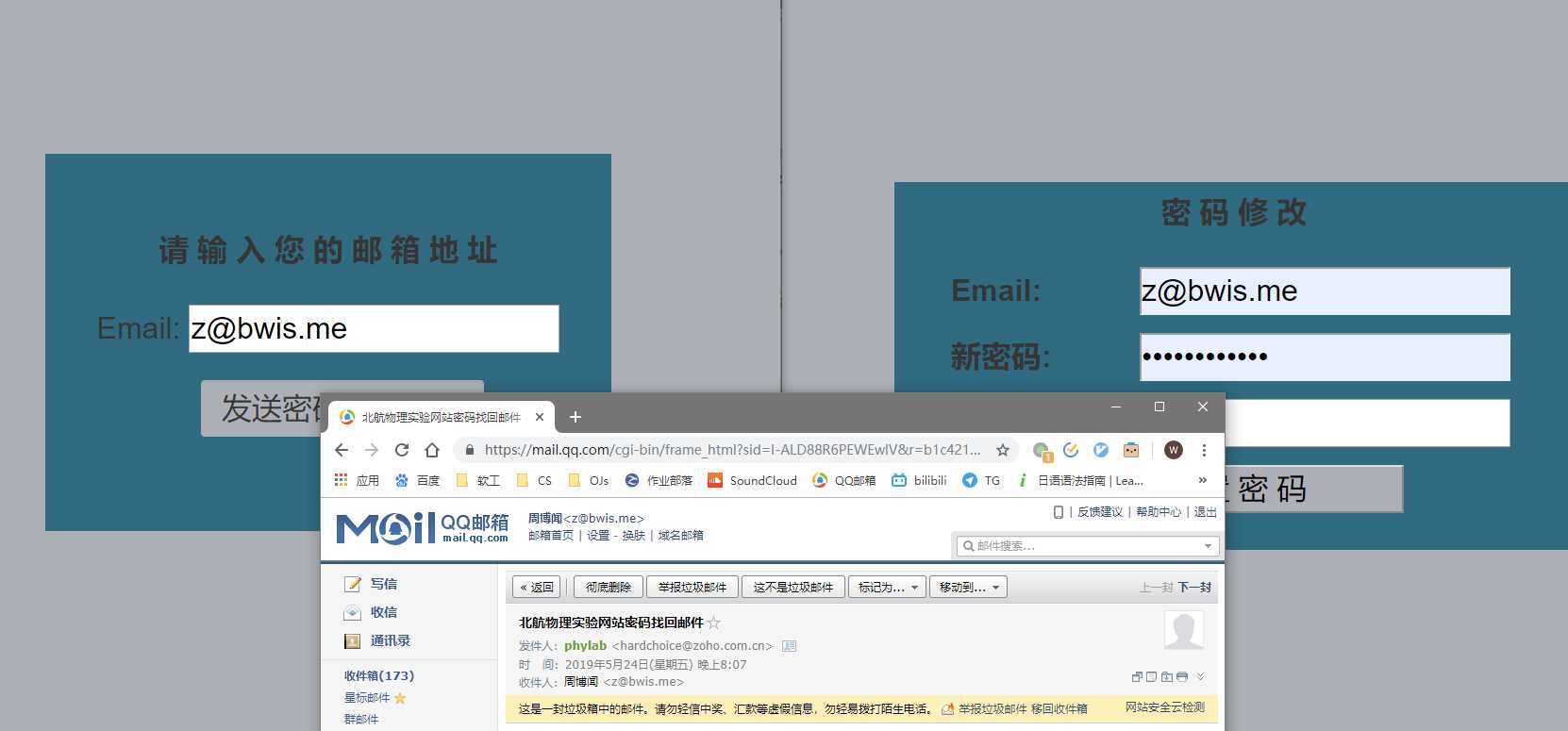Viewport: 1568px width, 731px height.
Task: Open 帮助中心 help link
Action: pos(1159,512)
